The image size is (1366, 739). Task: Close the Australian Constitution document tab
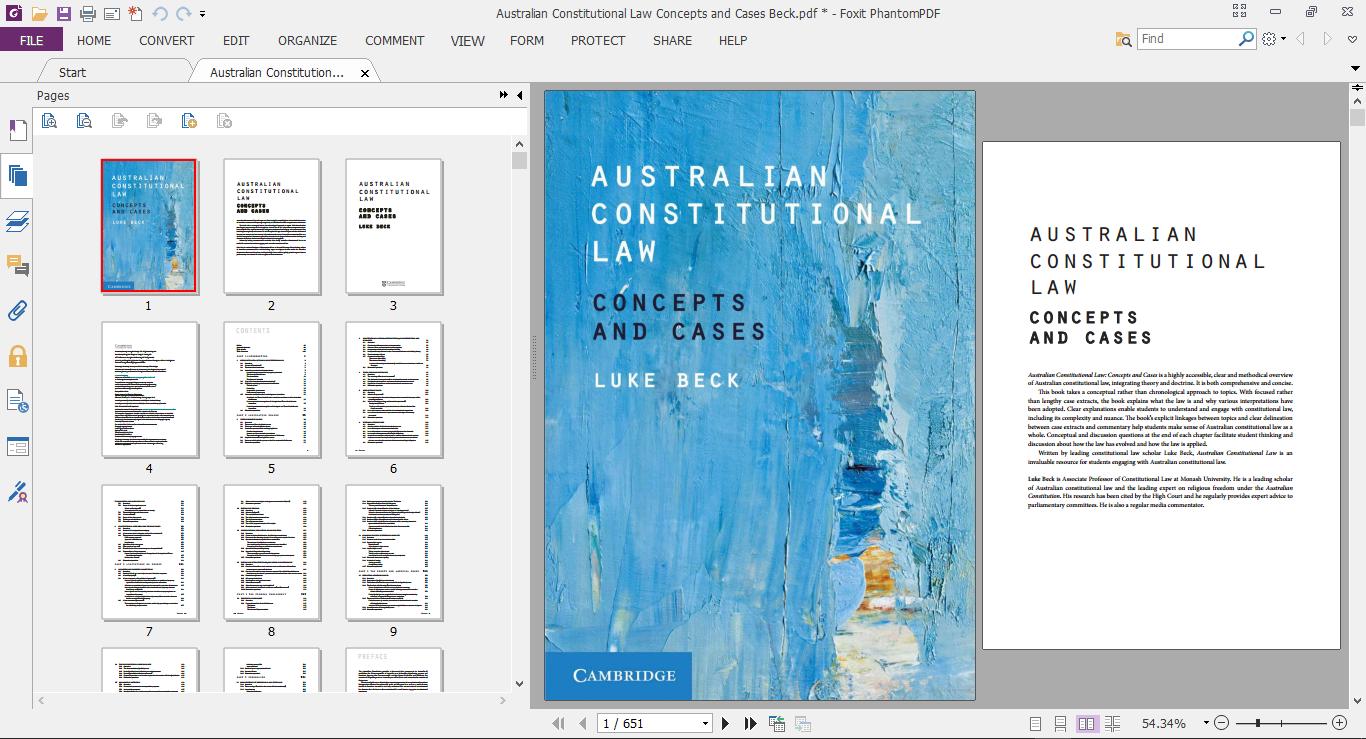pos(365,73)
